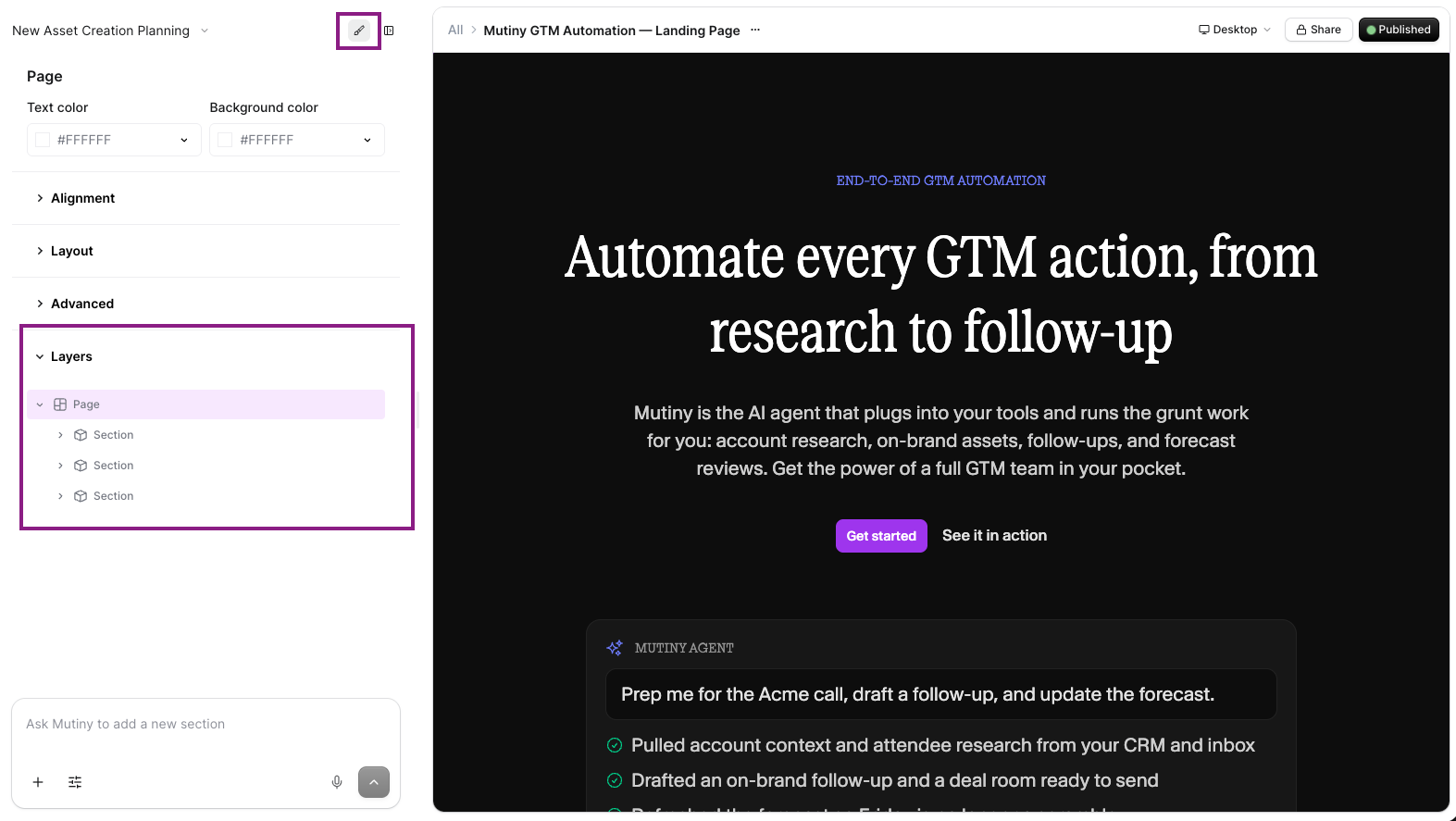Open the Text color dropdown
This screenshot has width=1456, height=821.
tap(114, 140)
